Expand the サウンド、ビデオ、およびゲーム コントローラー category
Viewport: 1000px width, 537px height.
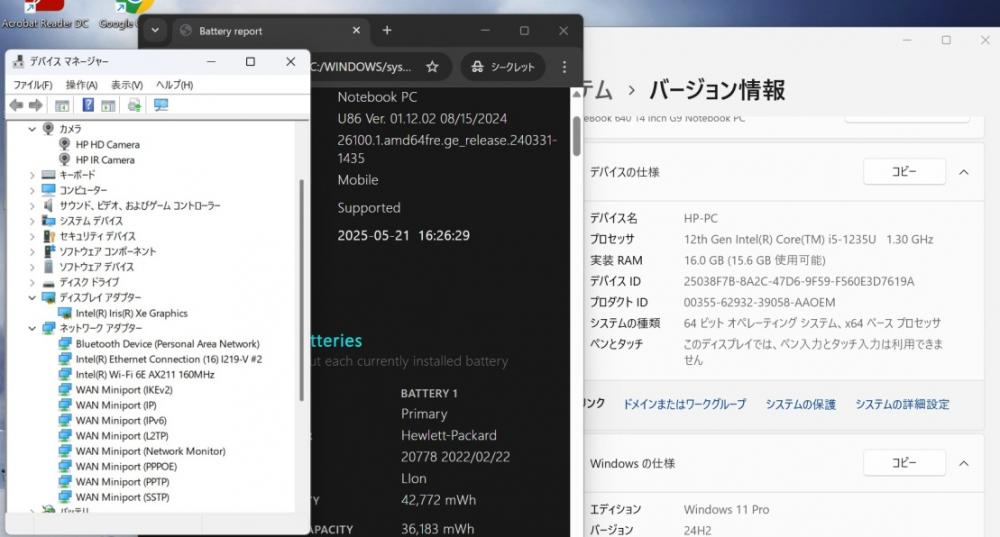pos(32,206)
